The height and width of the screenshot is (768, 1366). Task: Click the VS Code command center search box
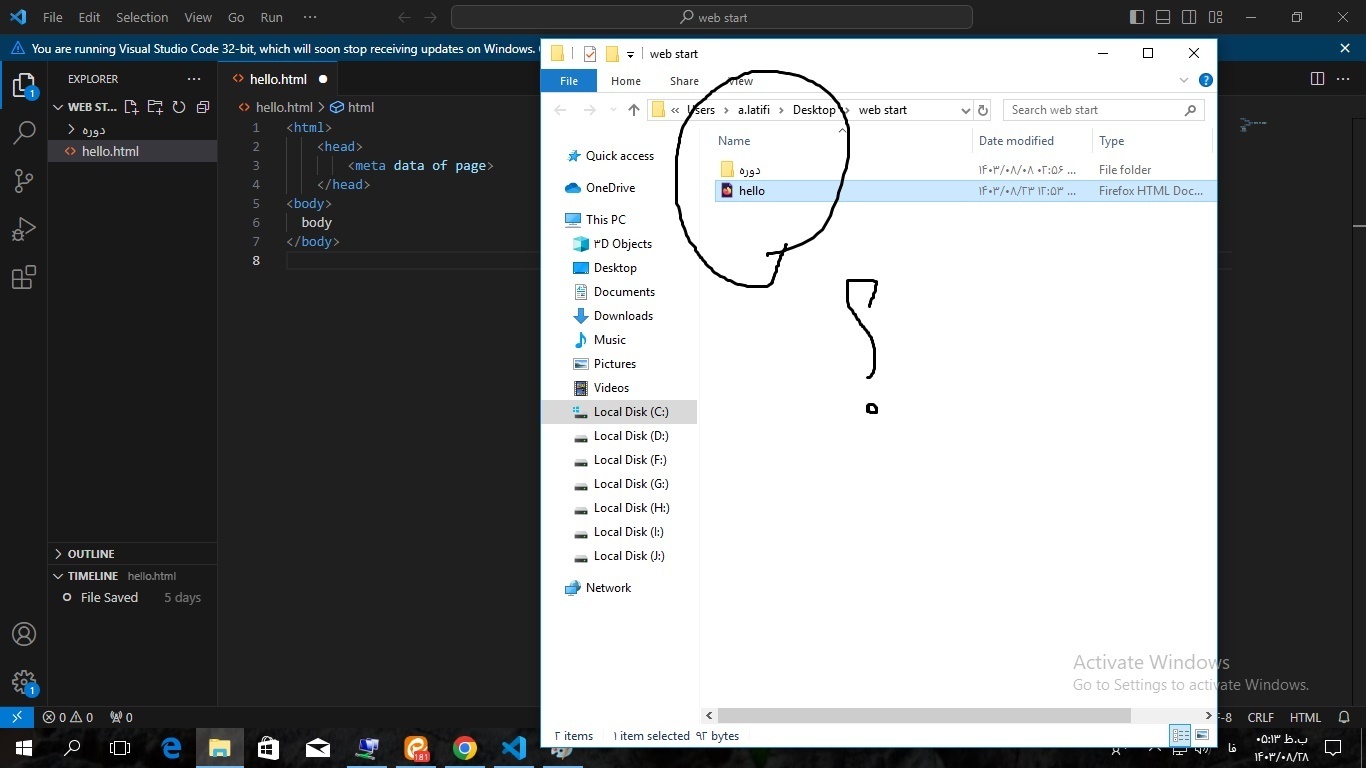tap(712, 17)
